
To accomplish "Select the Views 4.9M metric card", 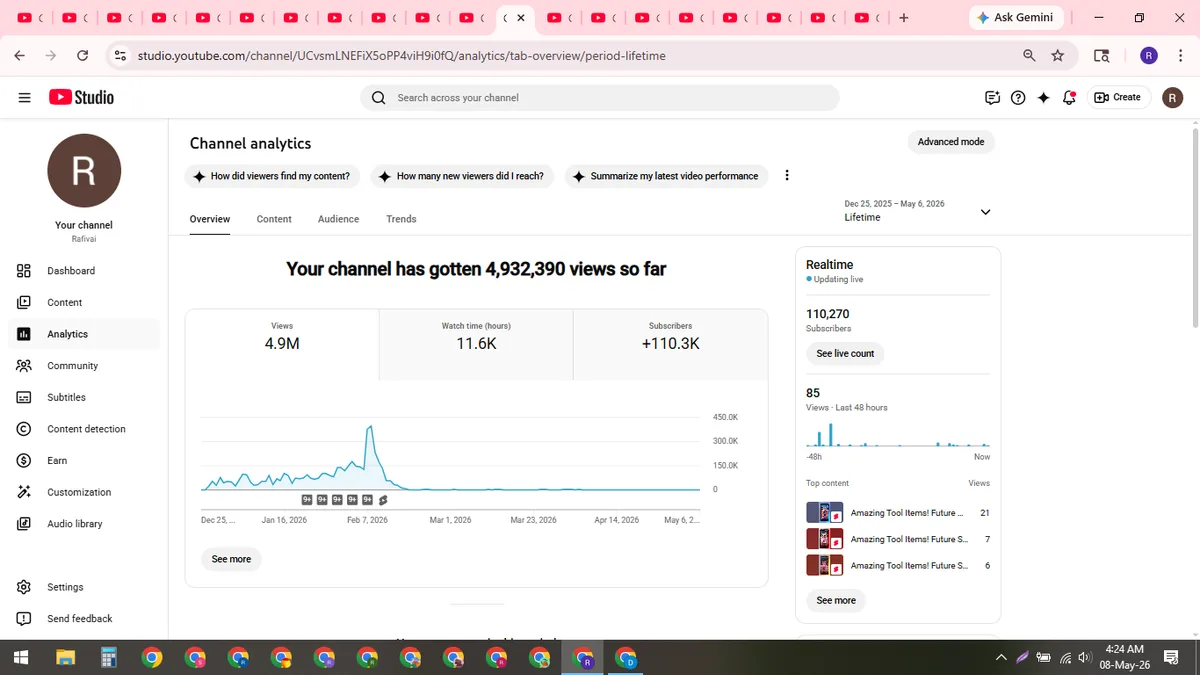I will coord(282,344).
